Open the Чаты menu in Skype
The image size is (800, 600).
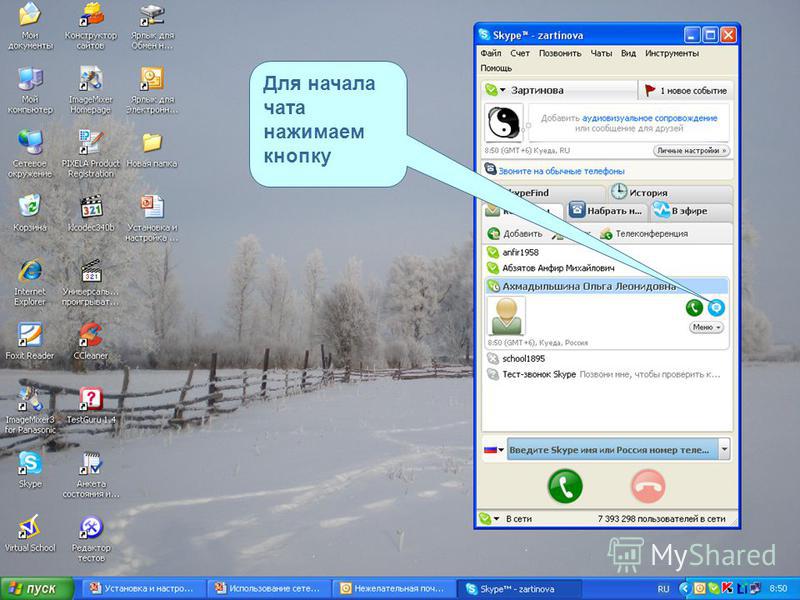601,53
